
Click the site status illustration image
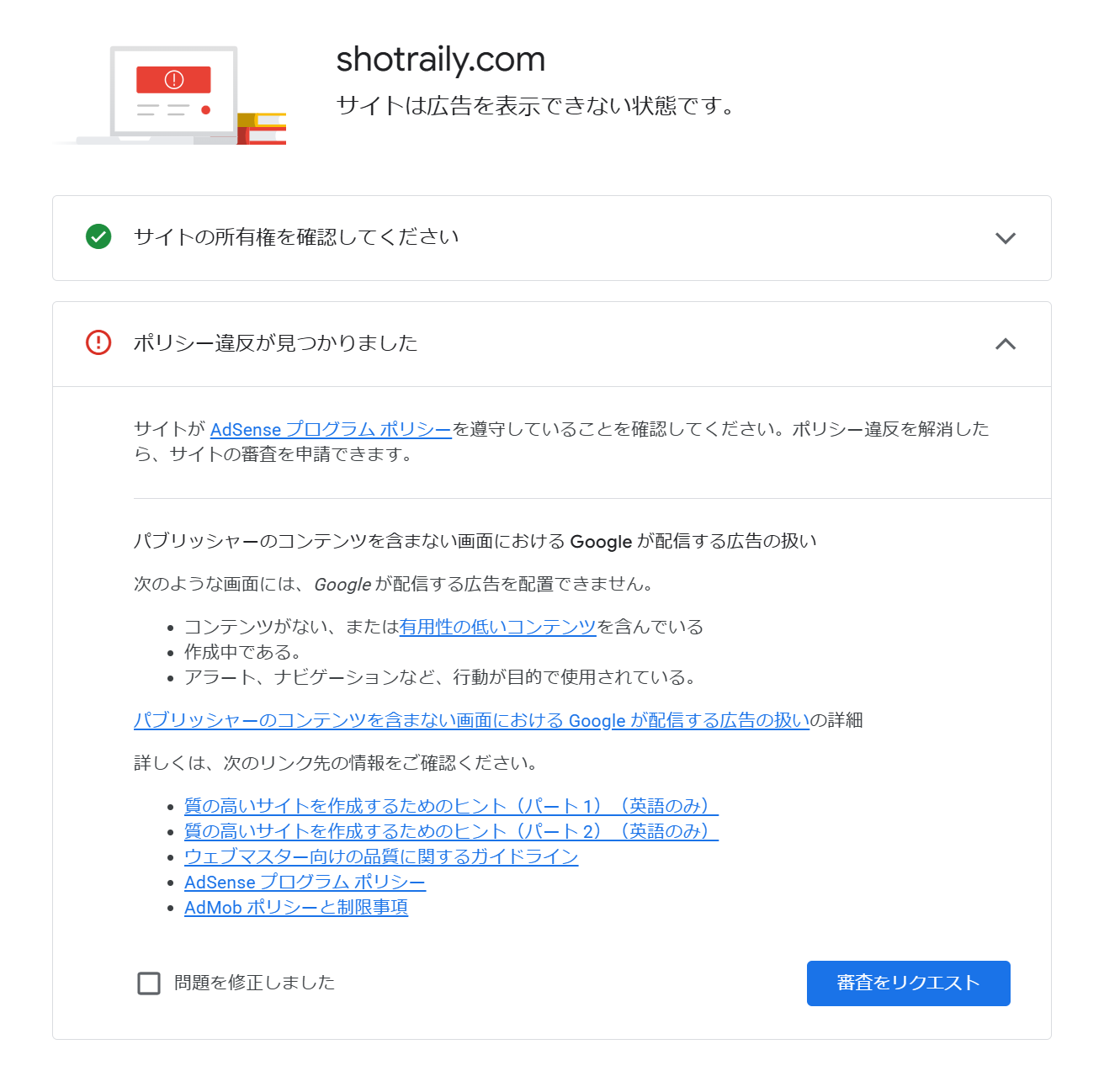tap(171, 97)
